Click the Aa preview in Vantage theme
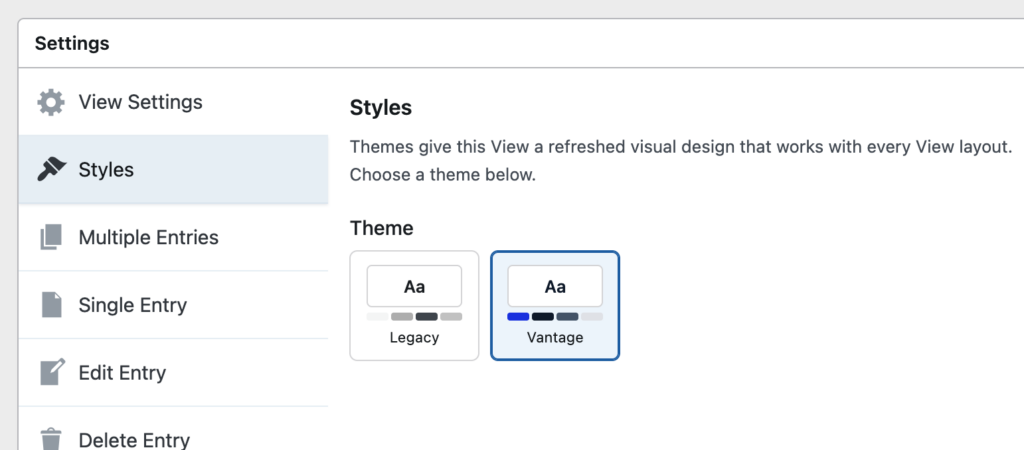The height and width of the screenshot is (450, 1024). click(555, 286)
